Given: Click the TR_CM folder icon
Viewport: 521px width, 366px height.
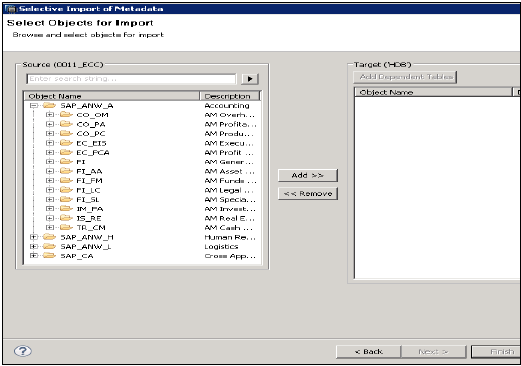Looking at the screenshot, I should pos(66,227).
